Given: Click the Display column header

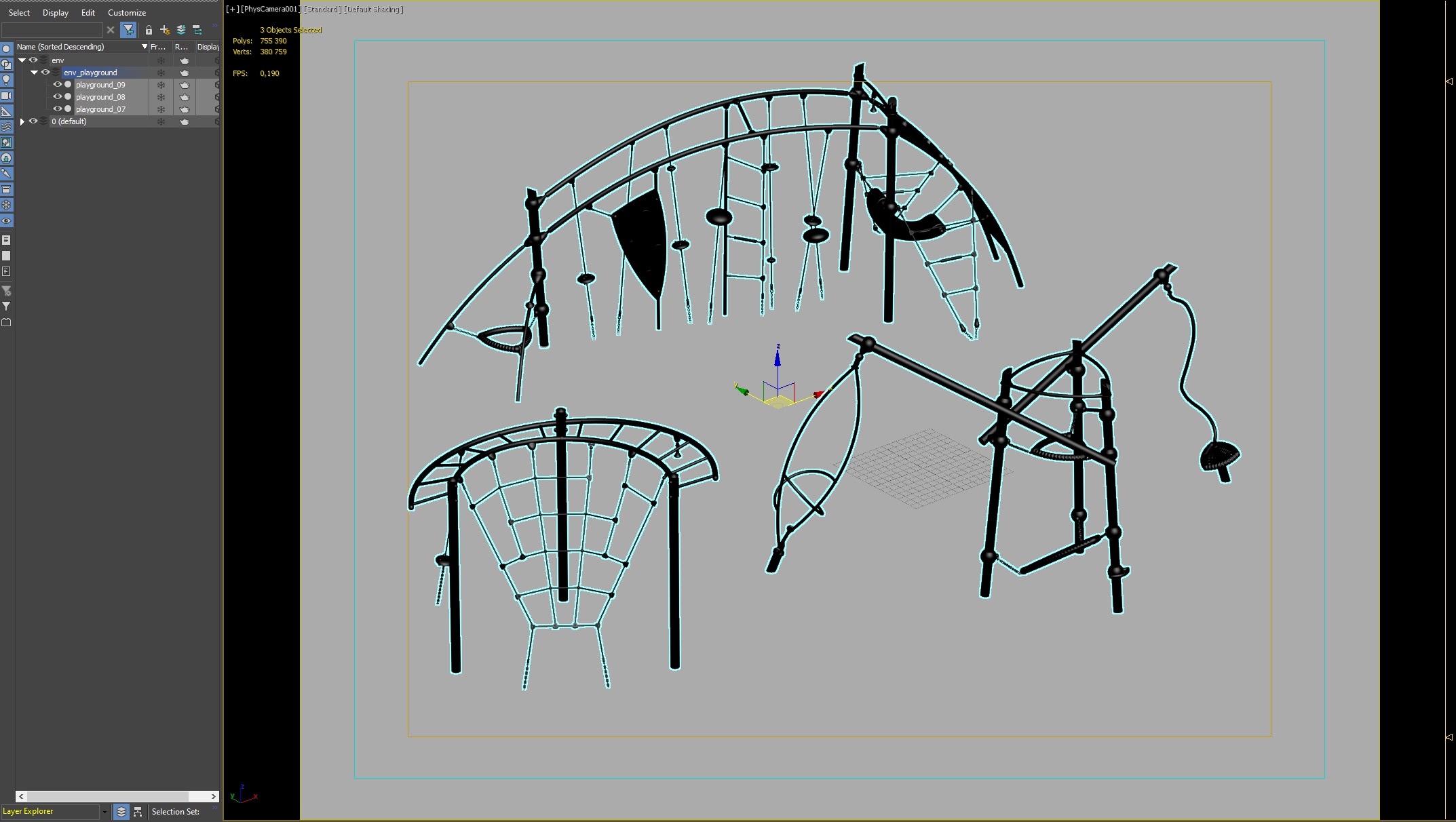Looking at the screenshot, I should tap(208, 47).
